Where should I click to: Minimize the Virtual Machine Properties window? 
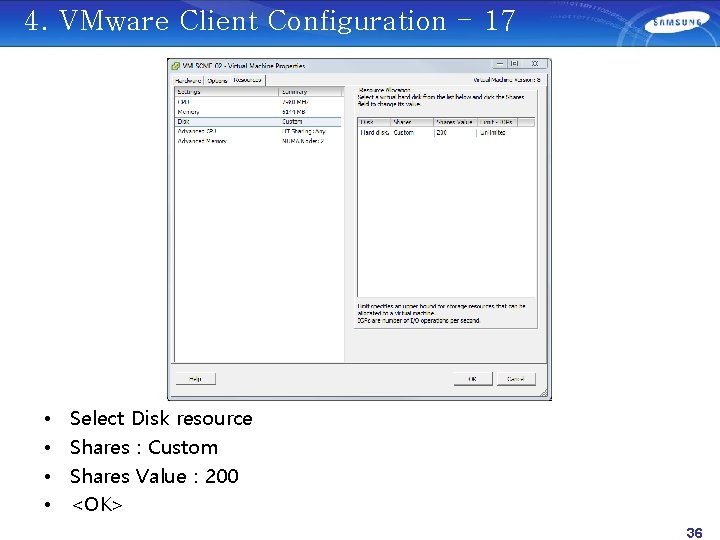click(x=500, y=64)
